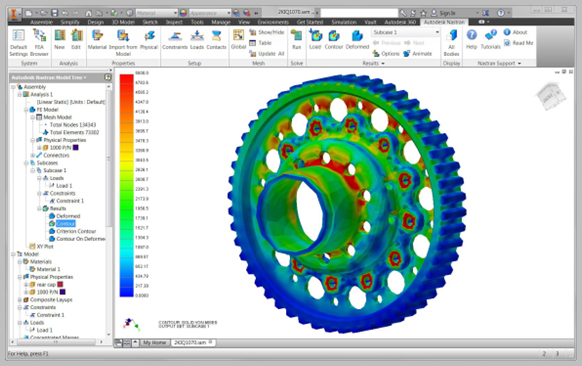Select Contour under Results
582x366 pixels.
(x=66, y=224)
